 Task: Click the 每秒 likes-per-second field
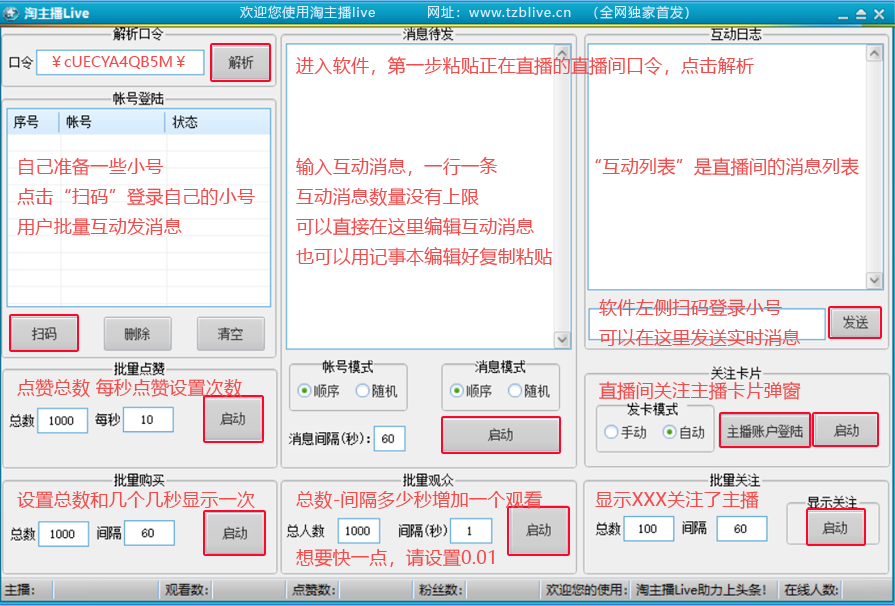tap(148, 420)
